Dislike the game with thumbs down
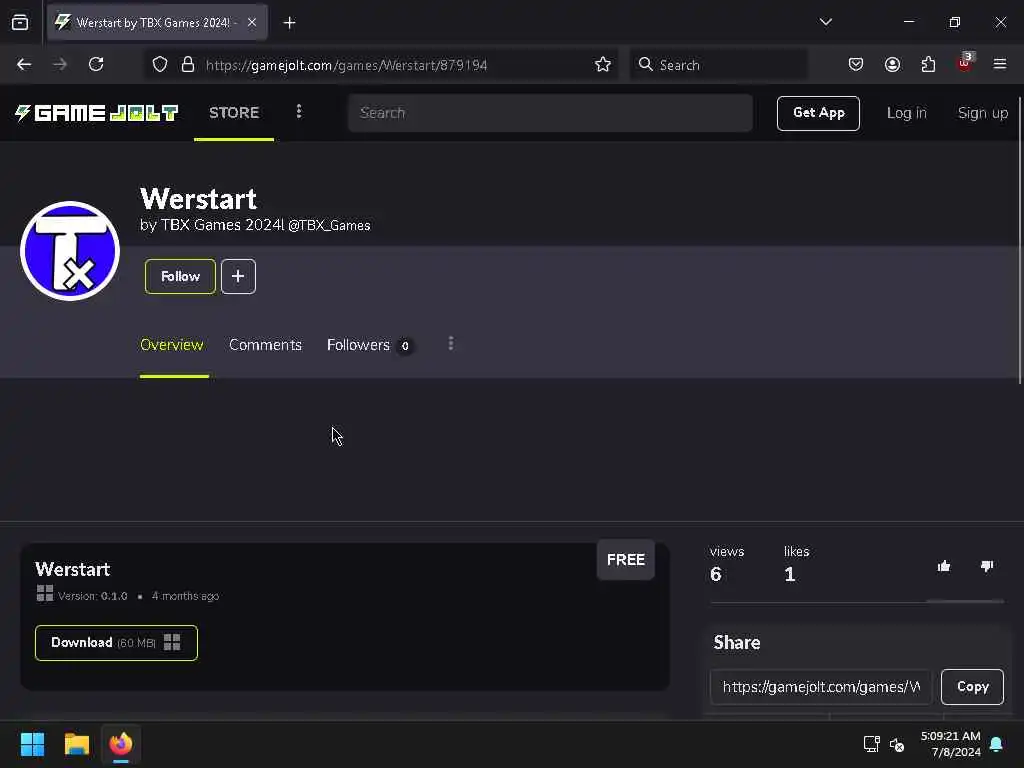The width and height of the screenshot is (1024, 768). pyautogui.click(x=987, y=566)
